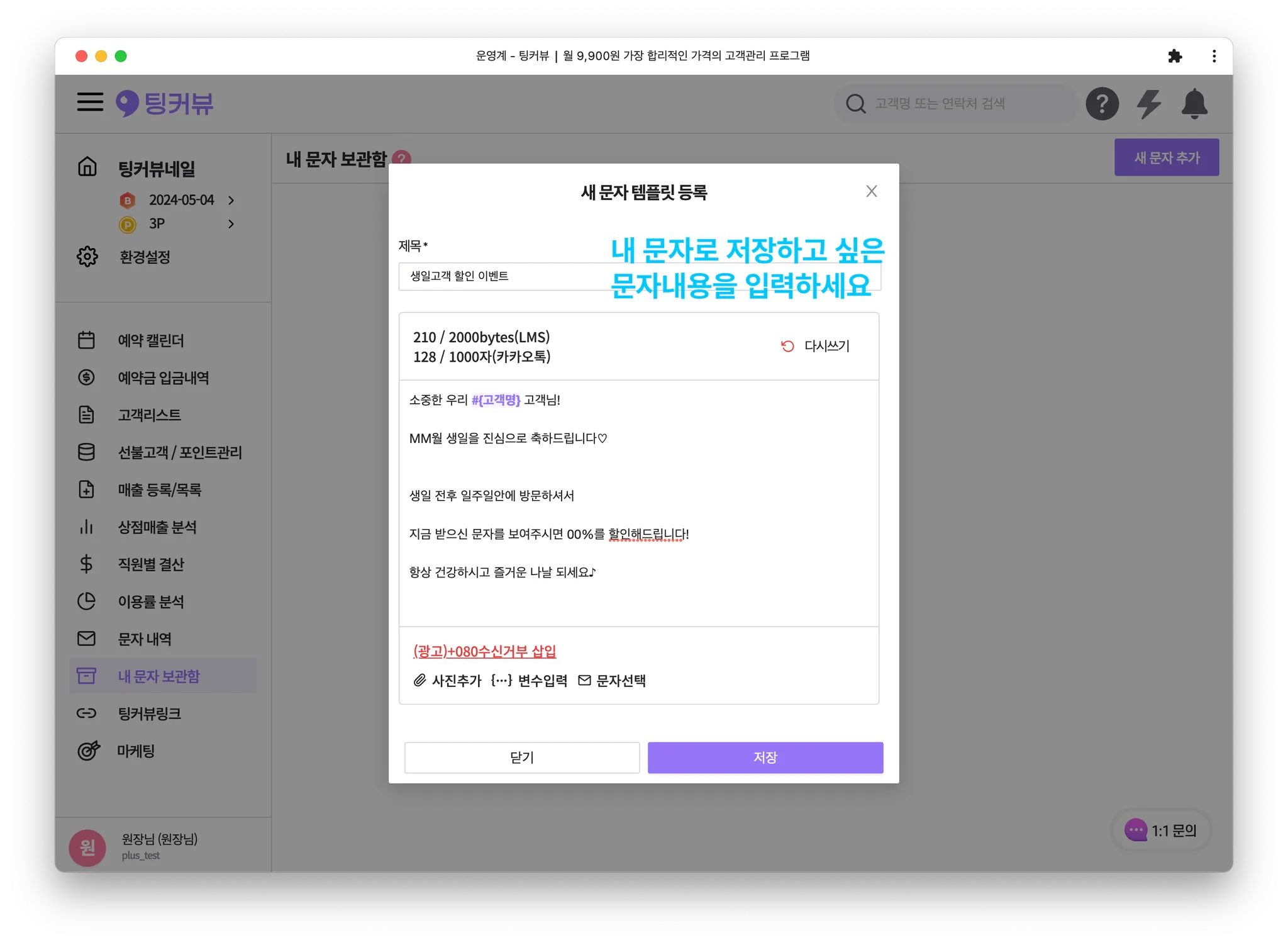Click the 제목 title input field

(x=503, y=276)
